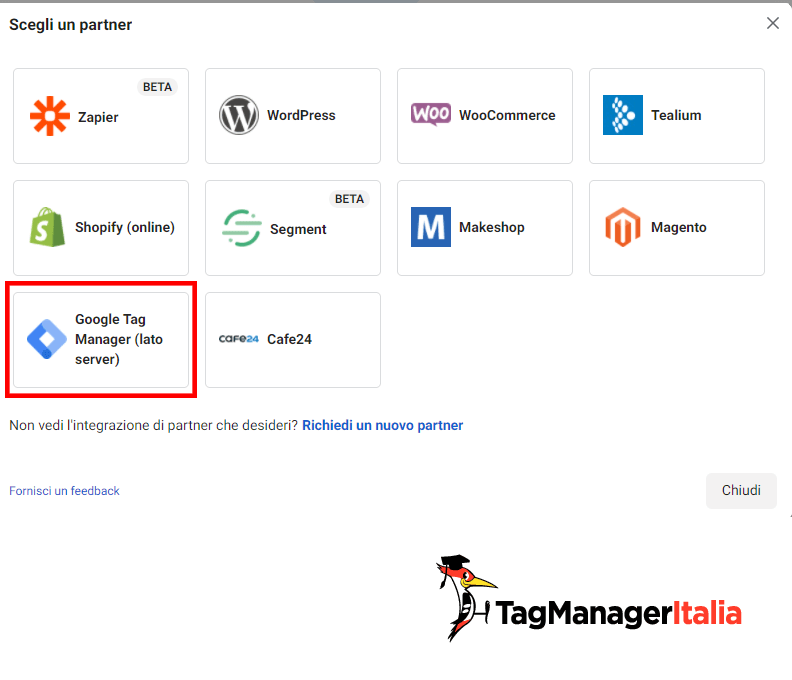Screen dimensions: 792x680
Task: Click the WordPress W logo
Action: coord(239,115)
